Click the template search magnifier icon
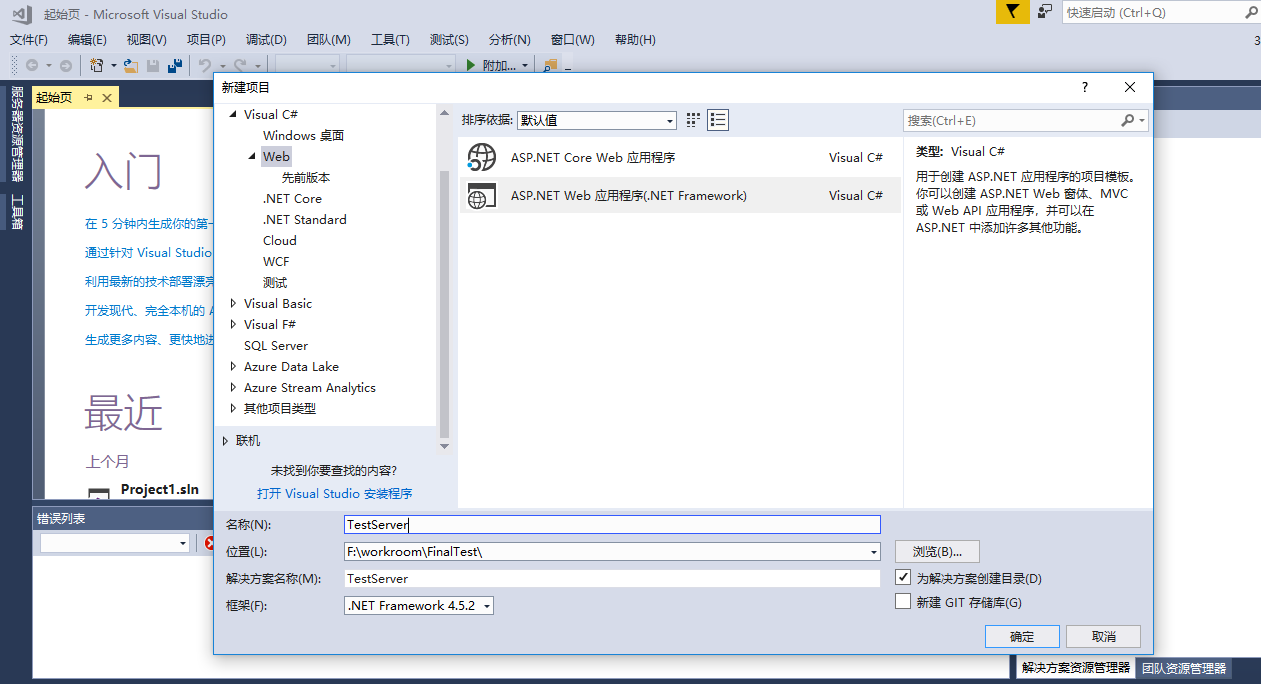 pyautogui.click(x=1128, y=120)
